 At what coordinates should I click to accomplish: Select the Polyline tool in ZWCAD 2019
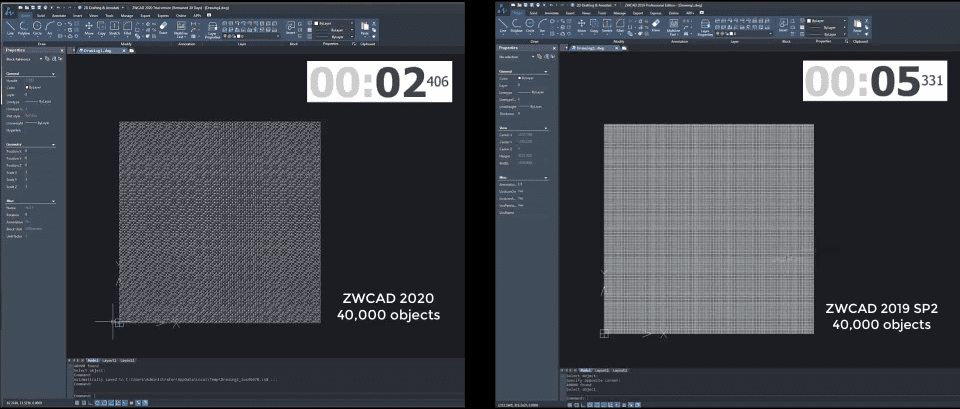tap(517, 26)
